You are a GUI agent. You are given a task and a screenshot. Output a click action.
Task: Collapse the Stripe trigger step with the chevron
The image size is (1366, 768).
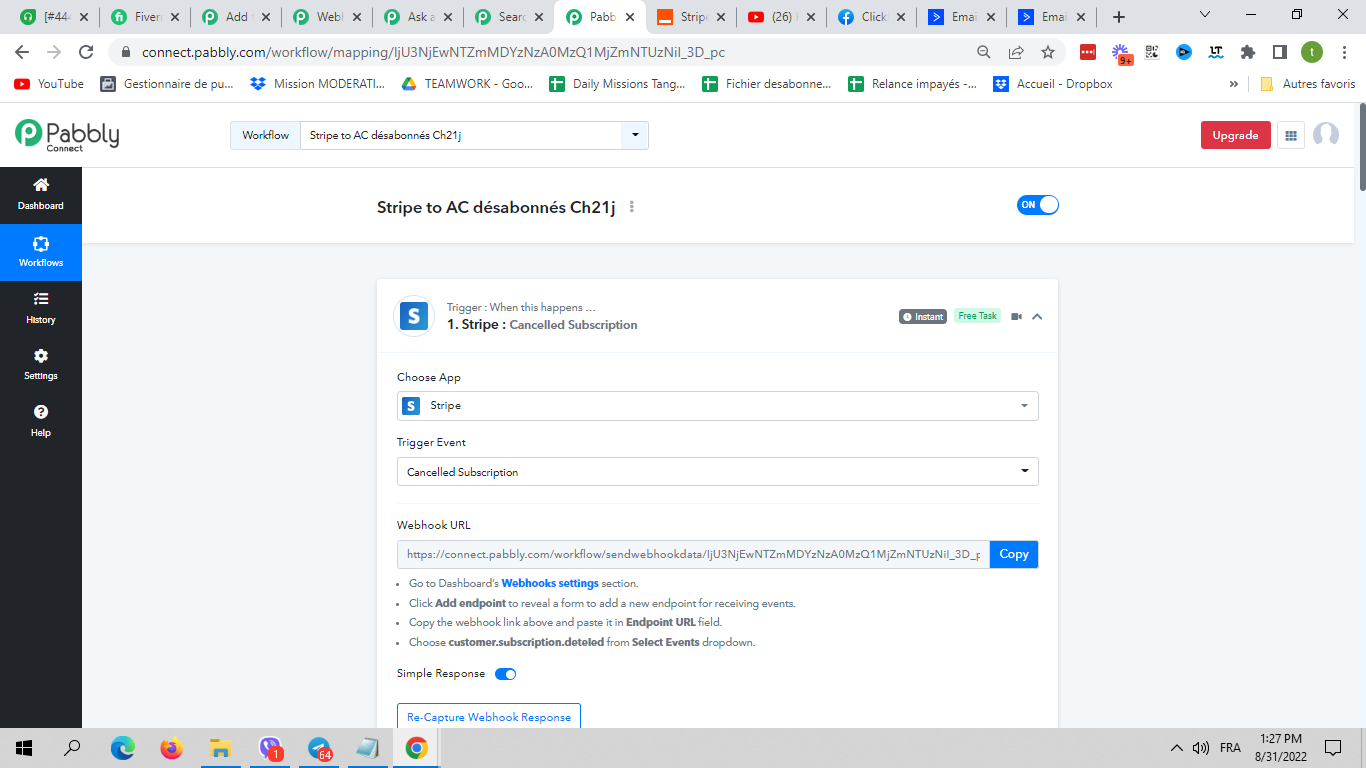[1037, 317]
